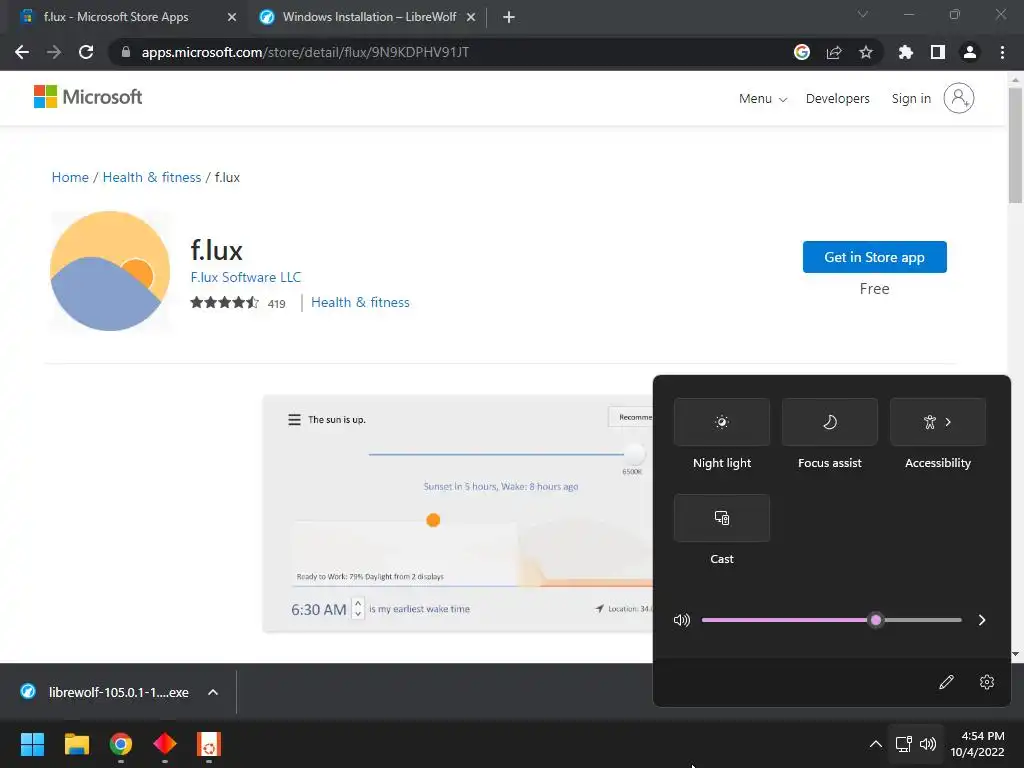The width and height of the screenshot is (1024, 768).
Task: Toggle Focus assist
Action: click(x=829, y=422)
